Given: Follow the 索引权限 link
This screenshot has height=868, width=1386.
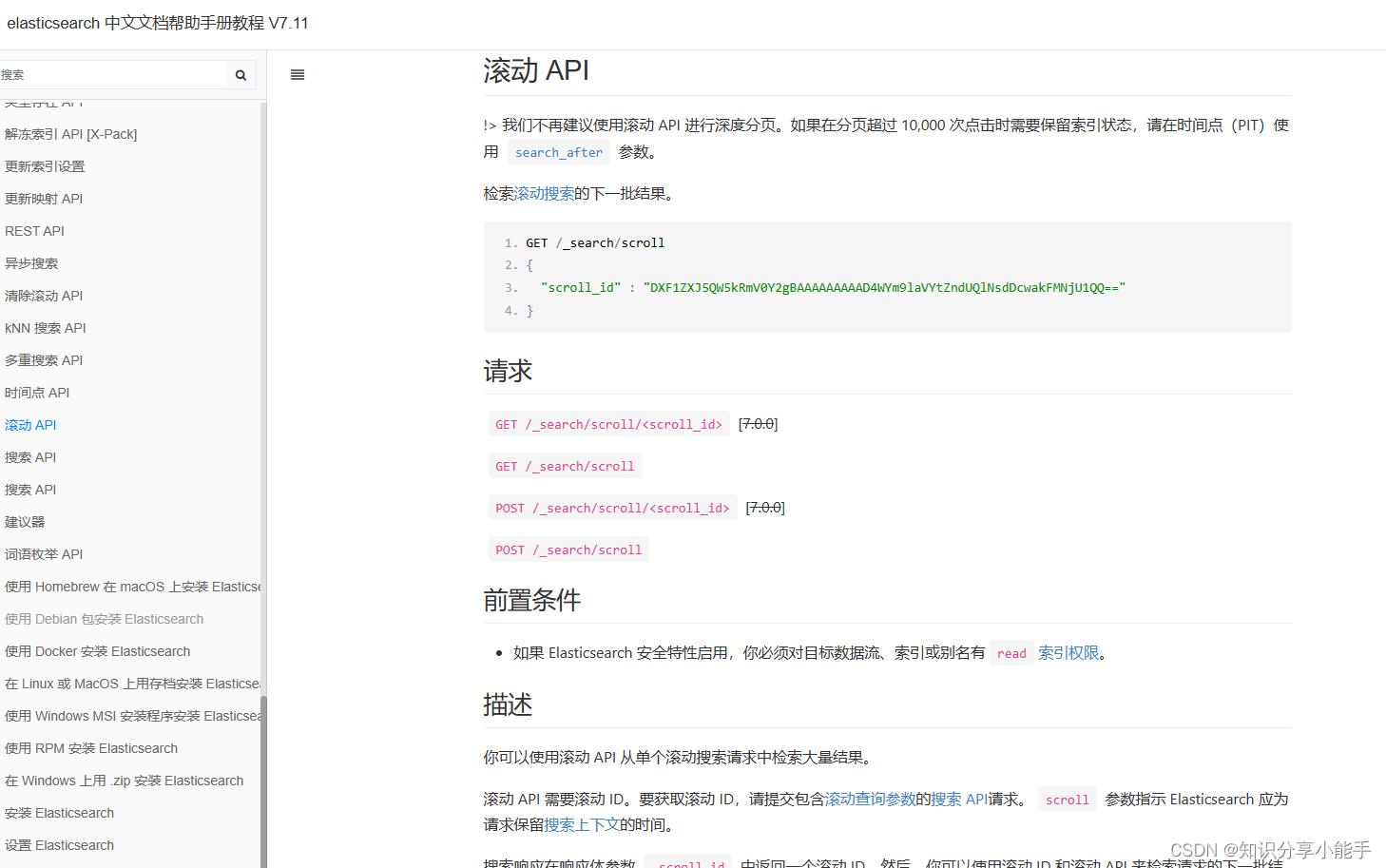Looking at the screenshot, I should click(x=1068, y=653).
